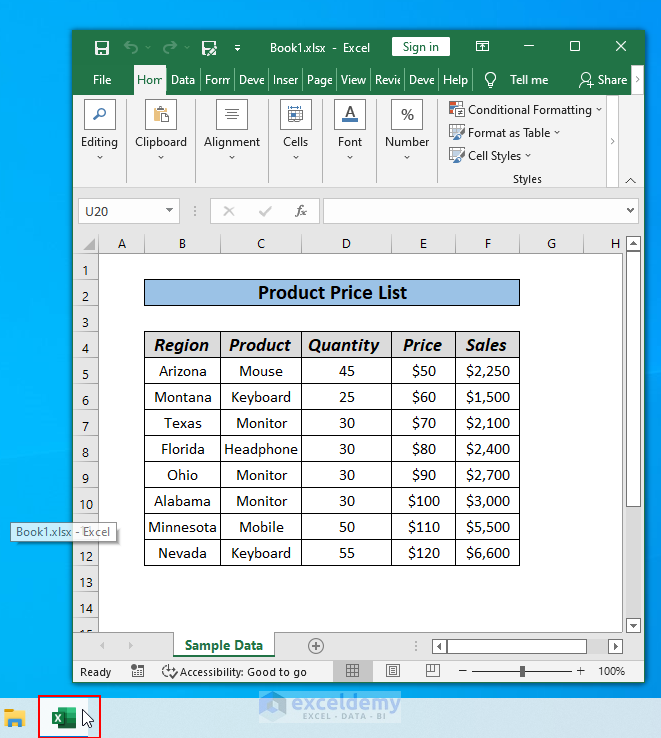Save the workbook with the floppy icon
The image size is (661, 738).
[102, 48]
